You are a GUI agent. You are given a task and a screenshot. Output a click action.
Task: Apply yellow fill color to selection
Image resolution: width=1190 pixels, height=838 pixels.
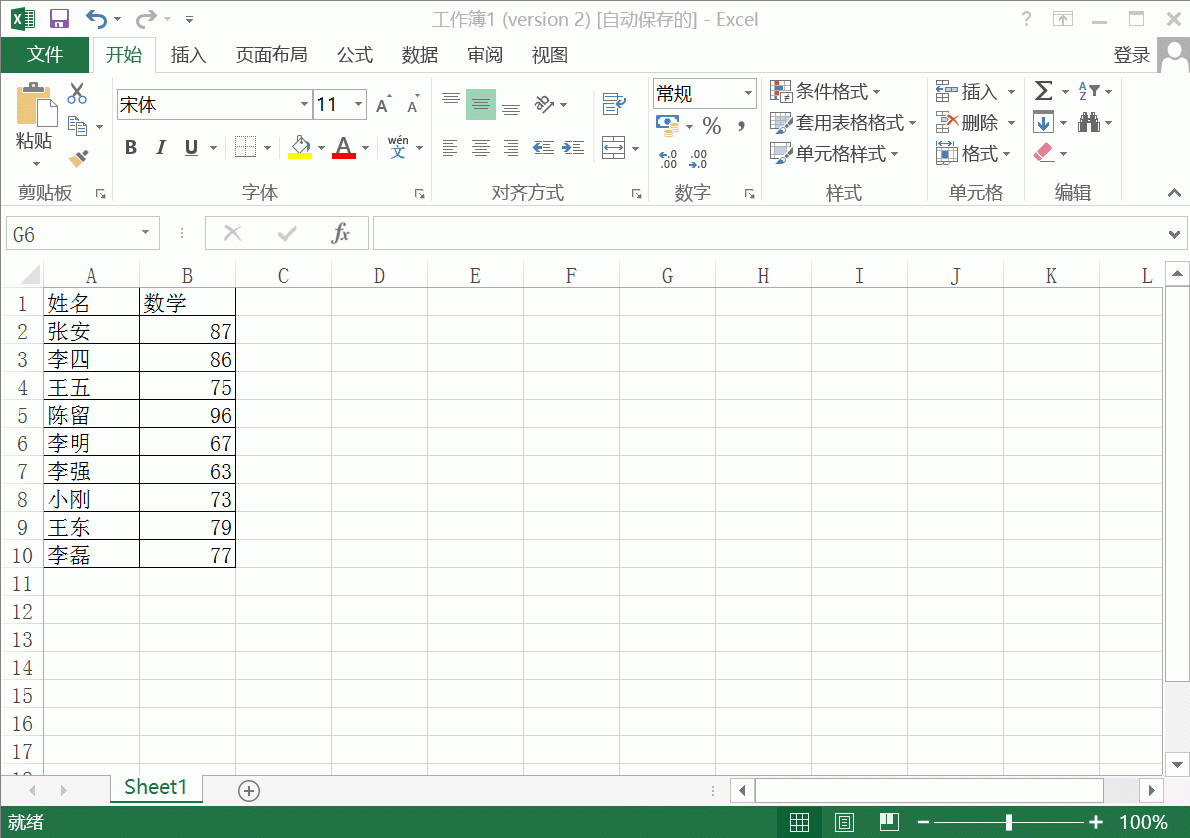(x=299, y=147)
